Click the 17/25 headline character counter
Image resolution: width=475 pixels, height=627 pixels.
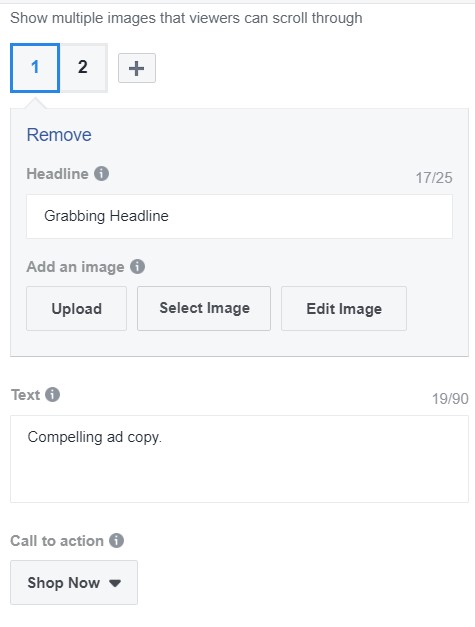coord(434,178)
